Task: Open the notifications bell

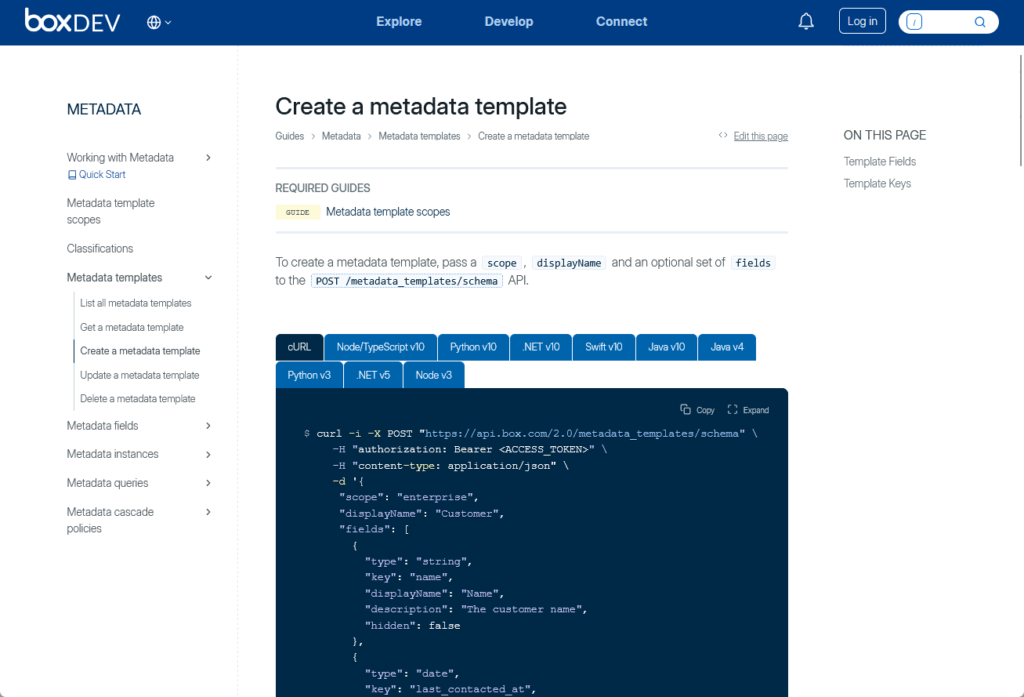Action: coord(806,22)
